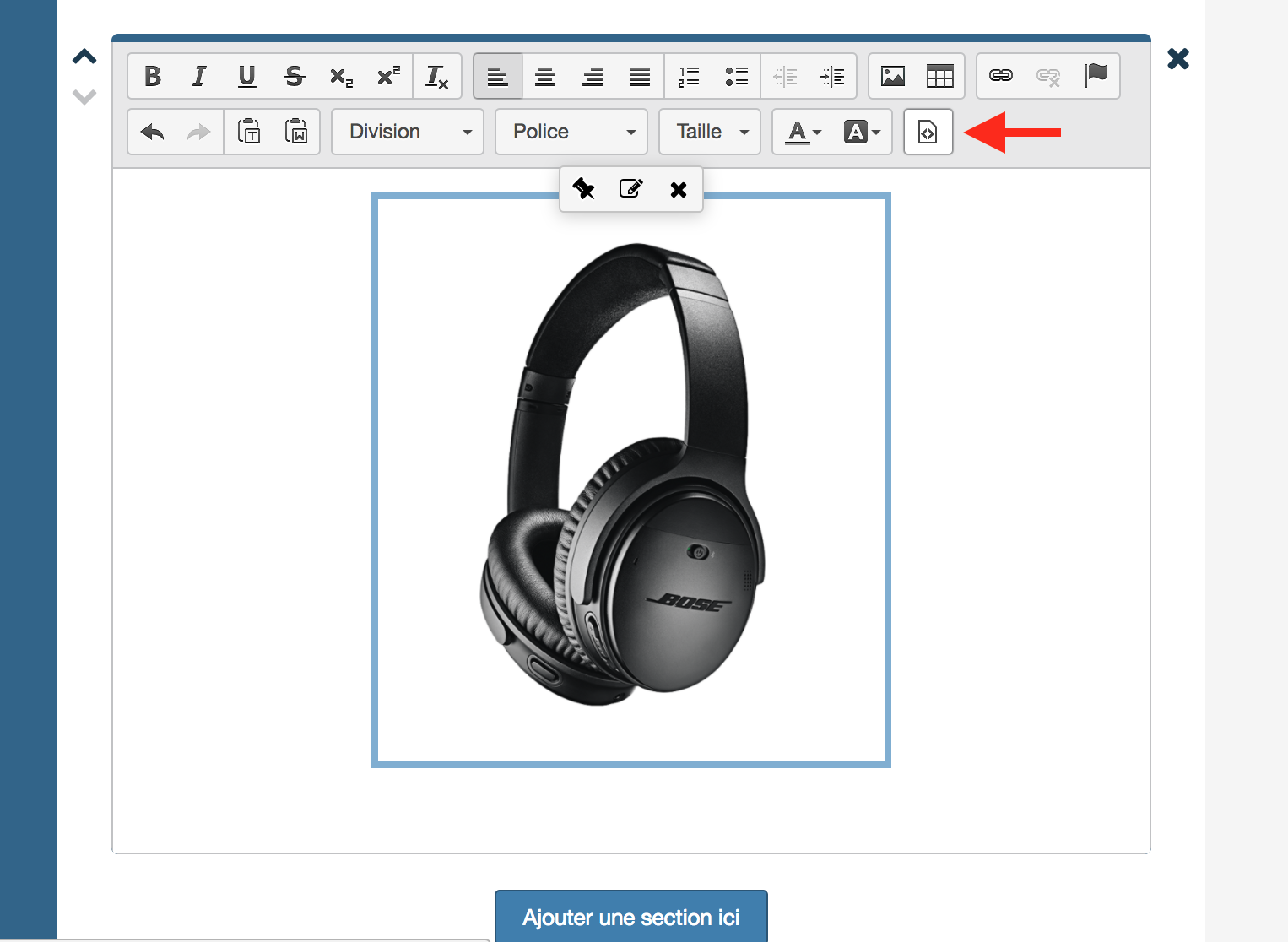The height and width of the screenshot is (942, 1288).
Task: Redo last action
Action: [199, 132]
